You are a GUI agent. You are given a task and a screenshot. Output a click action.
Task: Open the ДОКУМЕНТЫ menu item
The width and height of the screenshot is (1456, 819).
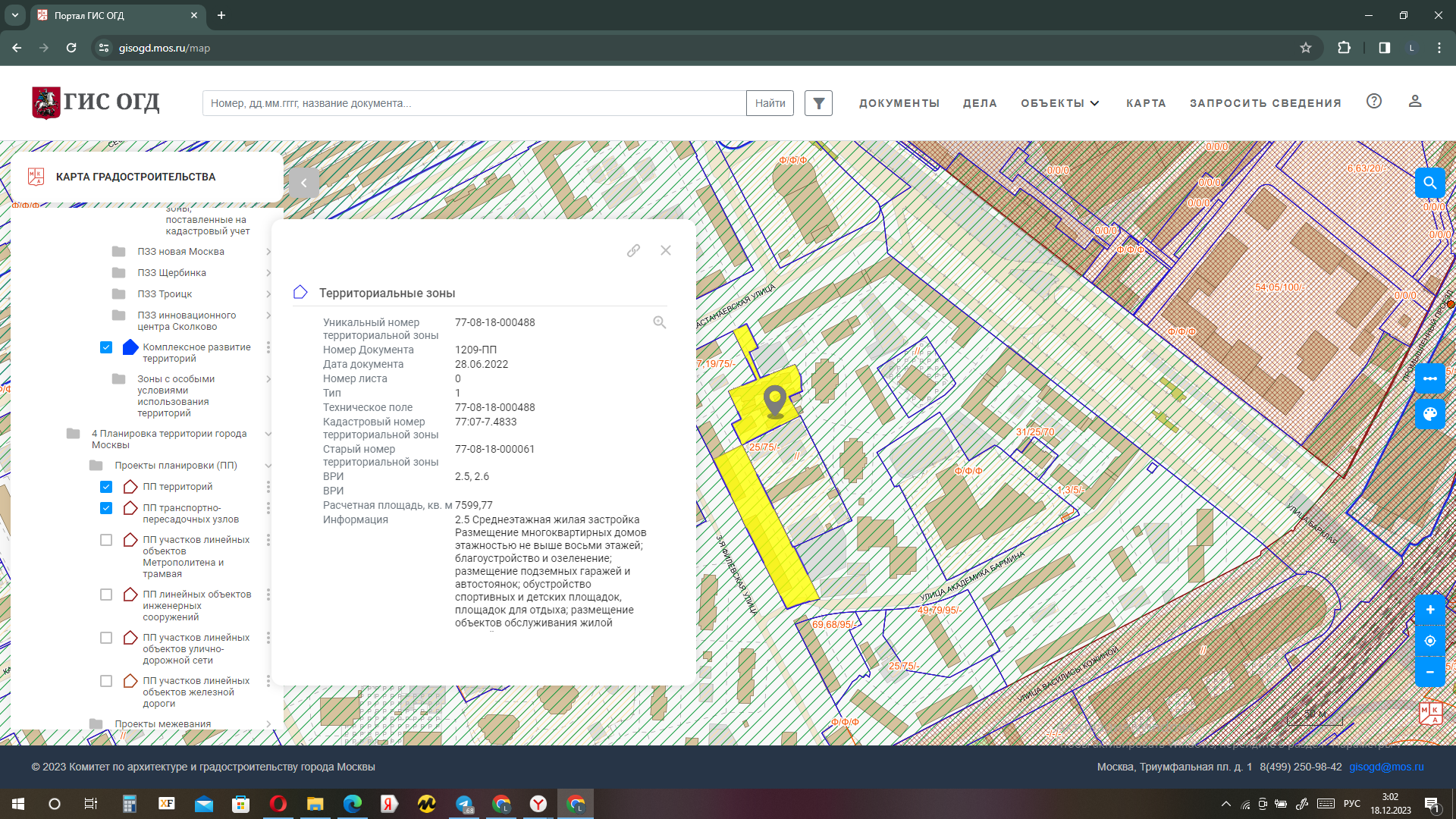tap(899, 103)
